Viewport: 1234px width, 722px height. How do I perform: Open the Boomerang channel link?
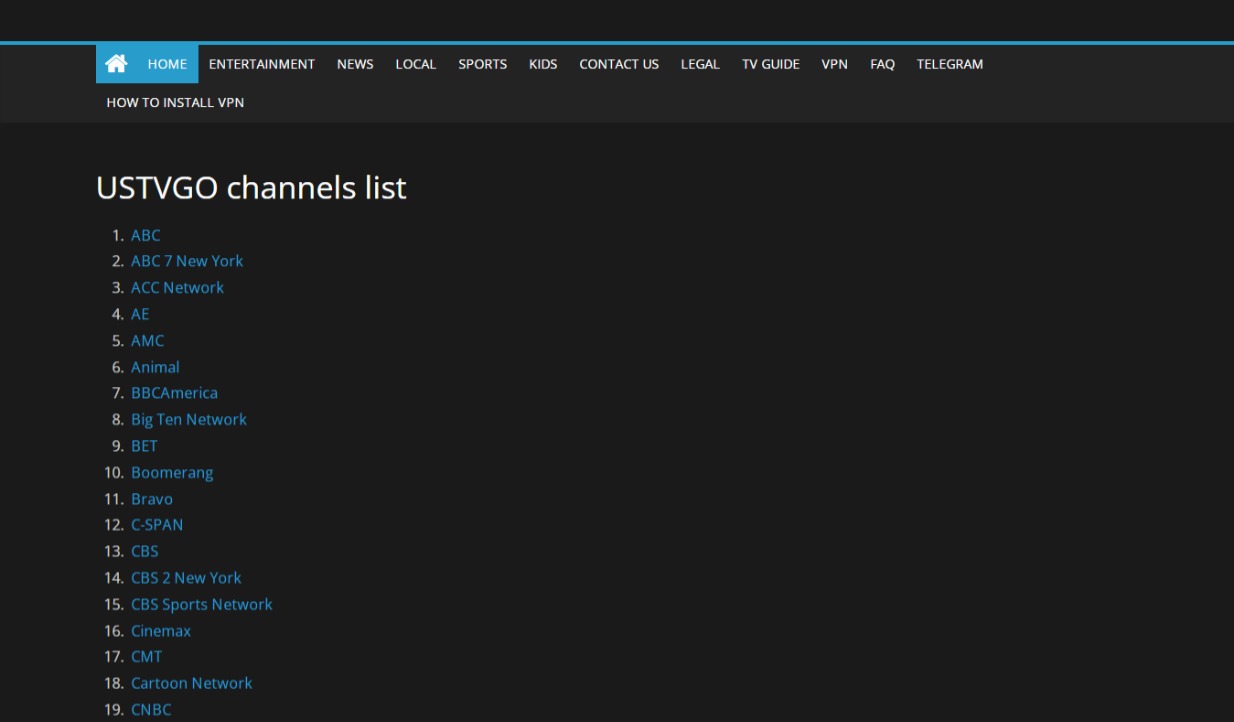point(172,473)
